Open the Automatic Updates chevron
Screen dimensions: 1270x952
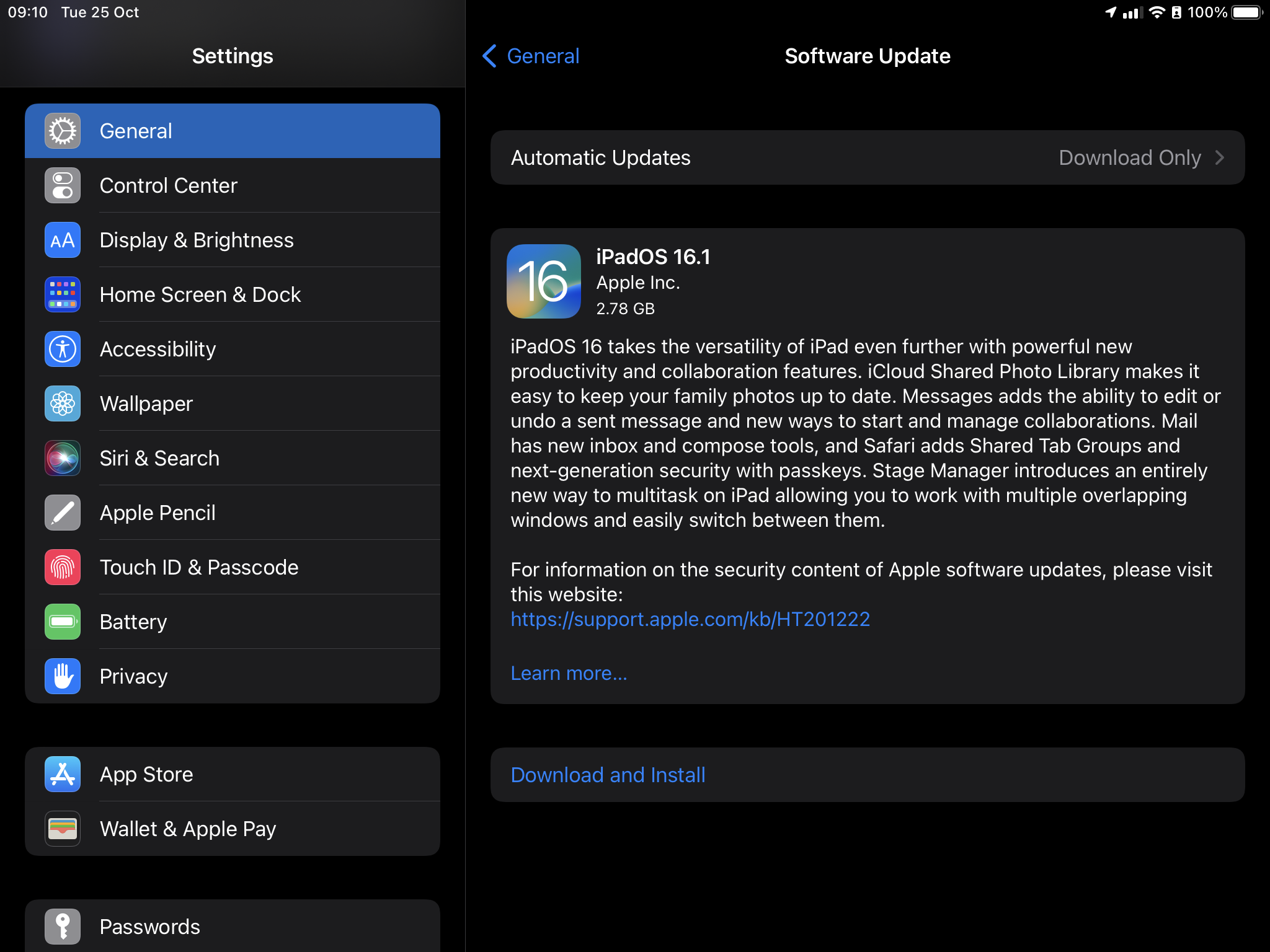pos(1220,157)
